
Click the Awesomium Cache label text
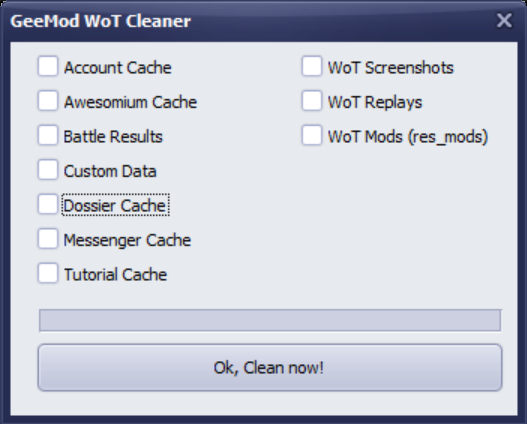130,102
